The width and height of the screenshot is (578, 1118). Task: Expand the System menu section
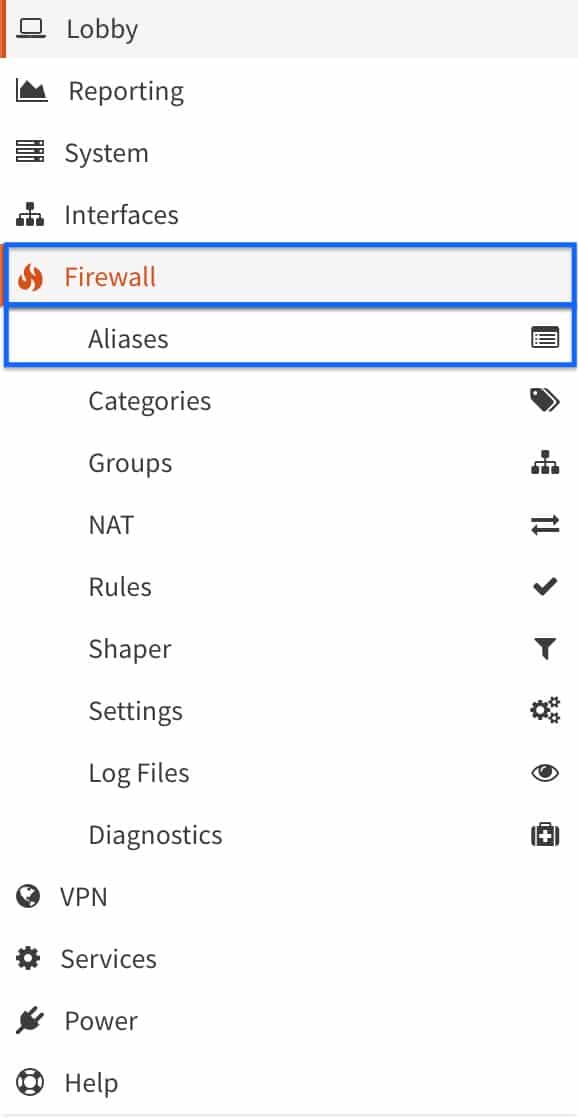289,153
